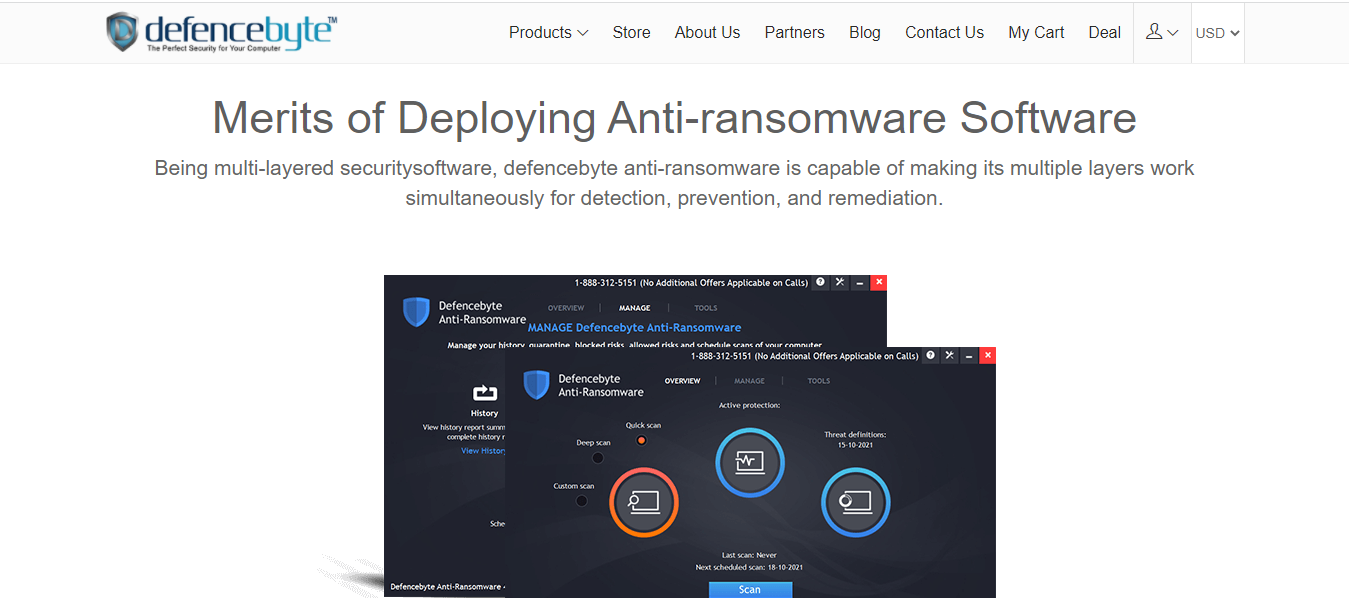Minimize the back Manage window

[x=859, y=283]
